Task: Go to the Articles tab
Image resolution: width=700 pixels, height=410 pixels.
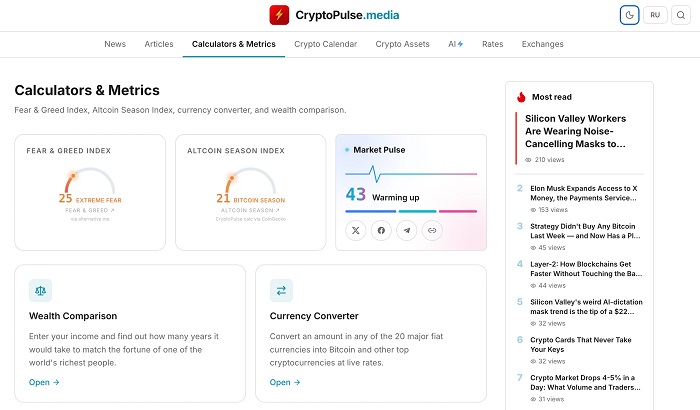Action: pos(159,44)
